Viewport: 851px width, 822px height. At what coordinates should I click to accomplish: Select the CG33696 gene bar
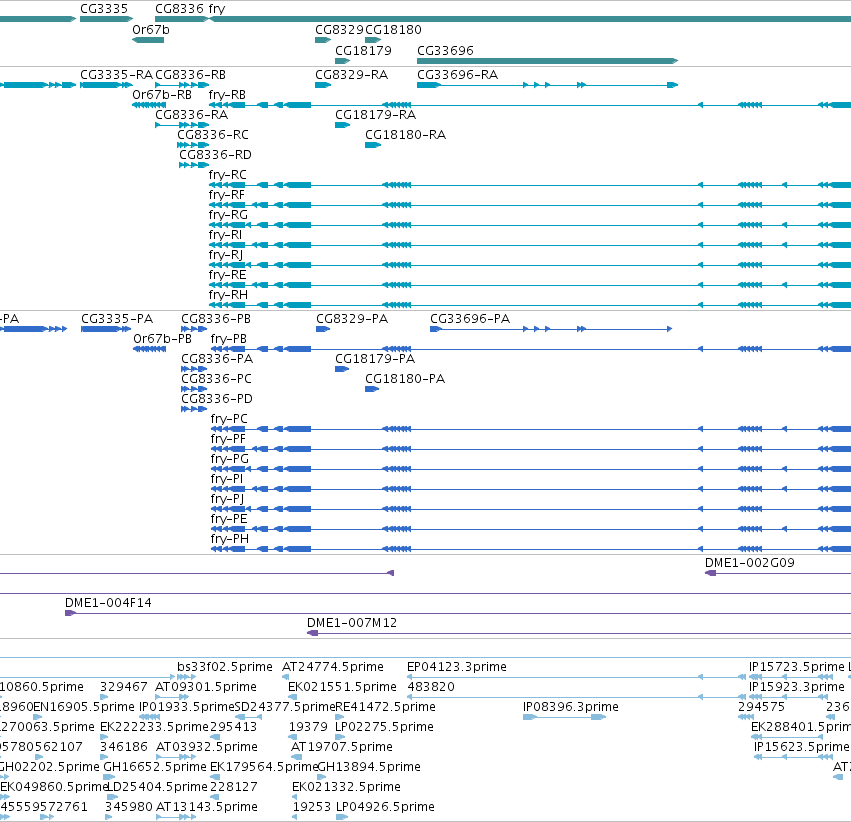coord(547,61)
